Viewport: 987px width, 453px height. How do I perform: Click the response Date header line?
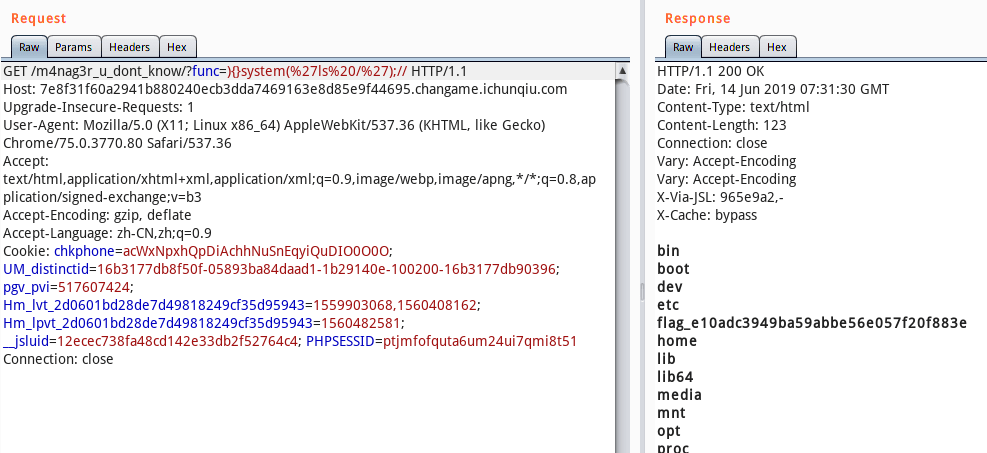[773, 89]
